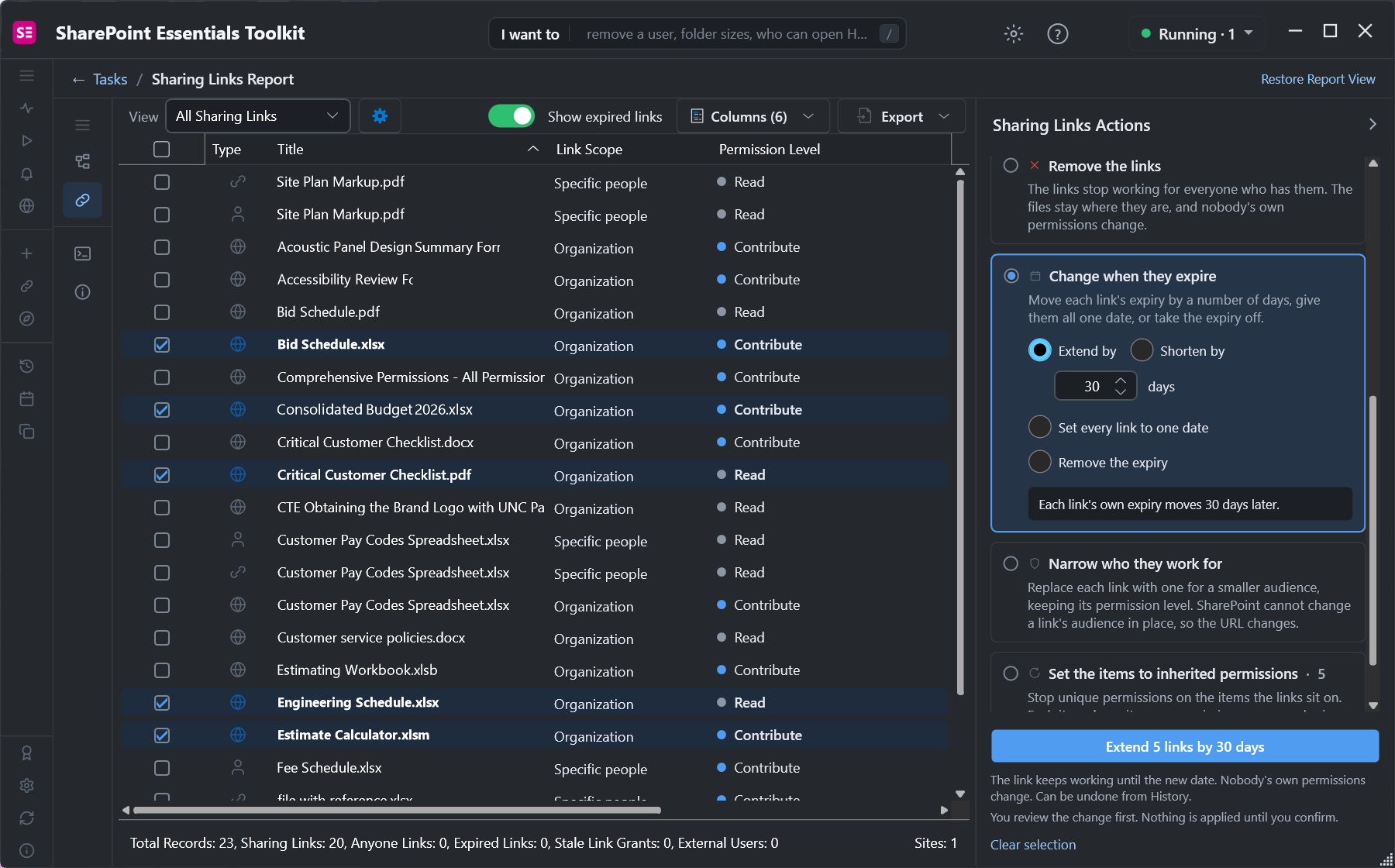Viewport: 1395px width, 868px height.
Task: Click the 30 days number input
Action: (x=1095, y=386)
